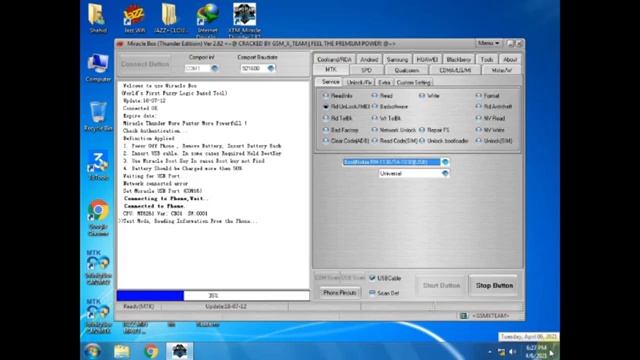Viewport: 640px width, 360px height.
Task: Switch to the CDMA/LG/MI tab
Action: (455, 70)
